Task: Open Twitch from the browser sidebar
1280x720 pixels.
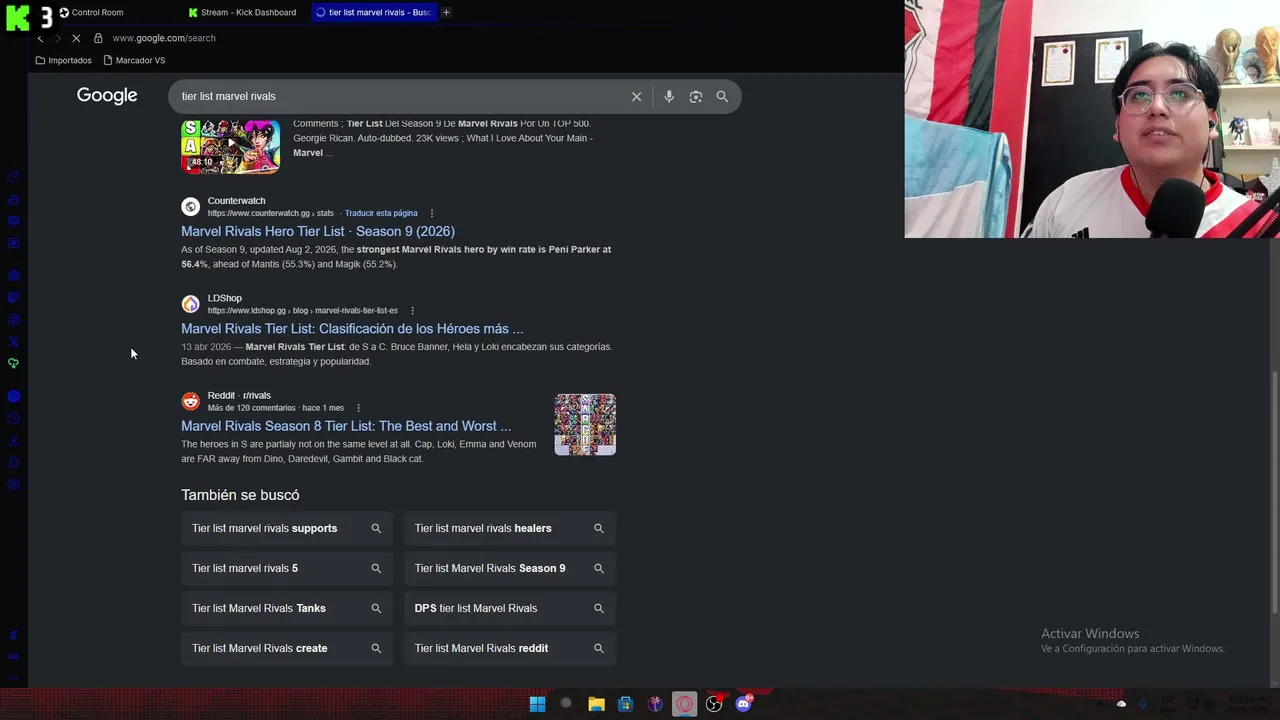Action: click(x=13, y=297)
